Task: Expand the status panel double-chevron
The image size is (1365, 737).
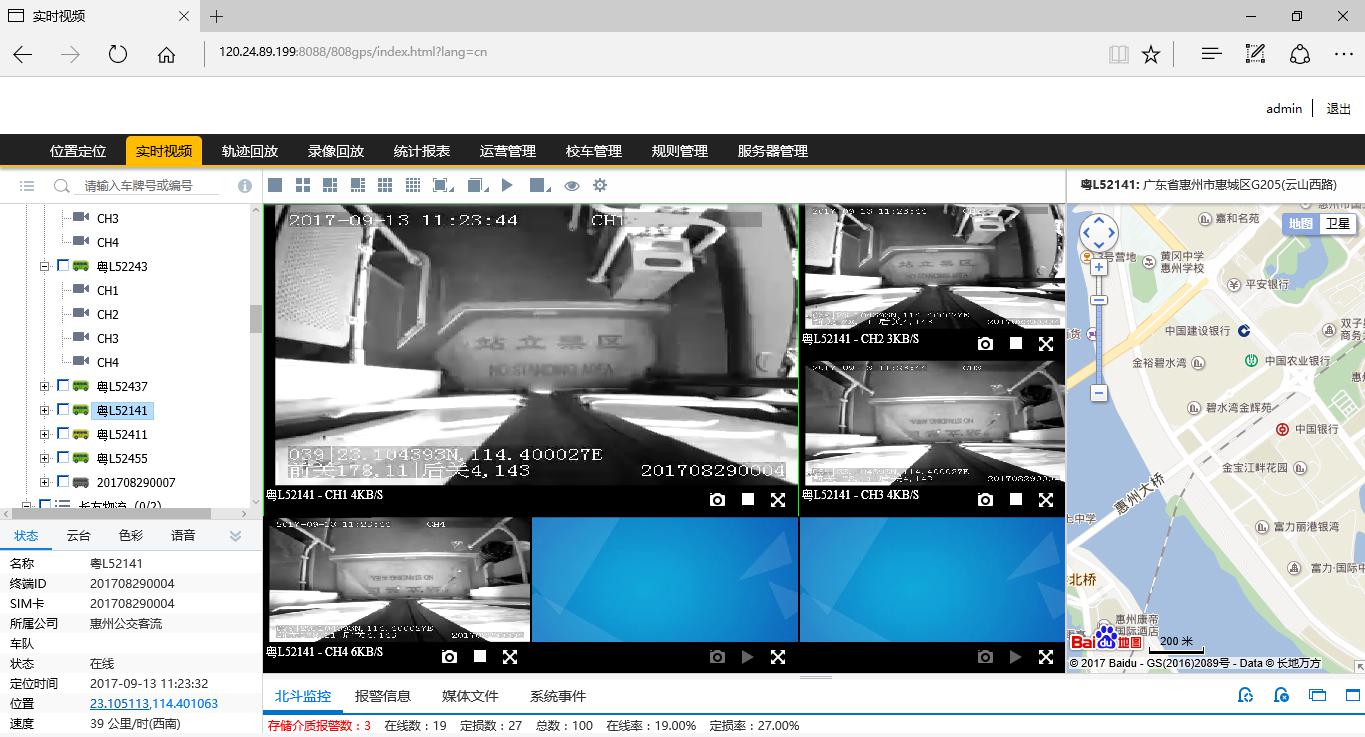Action: [235, 536]
